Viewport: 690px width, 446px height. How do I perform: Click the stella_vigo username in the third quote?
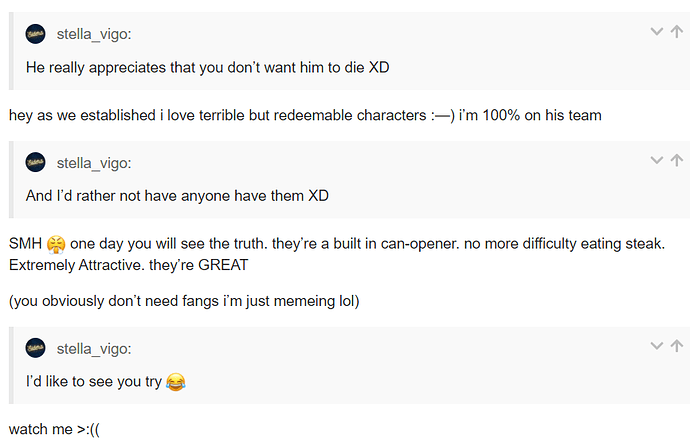(x=94, y=348)
